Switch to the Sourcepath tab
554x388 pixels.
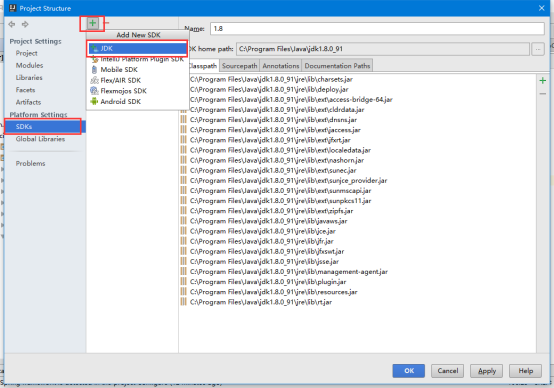pos(240,66)
